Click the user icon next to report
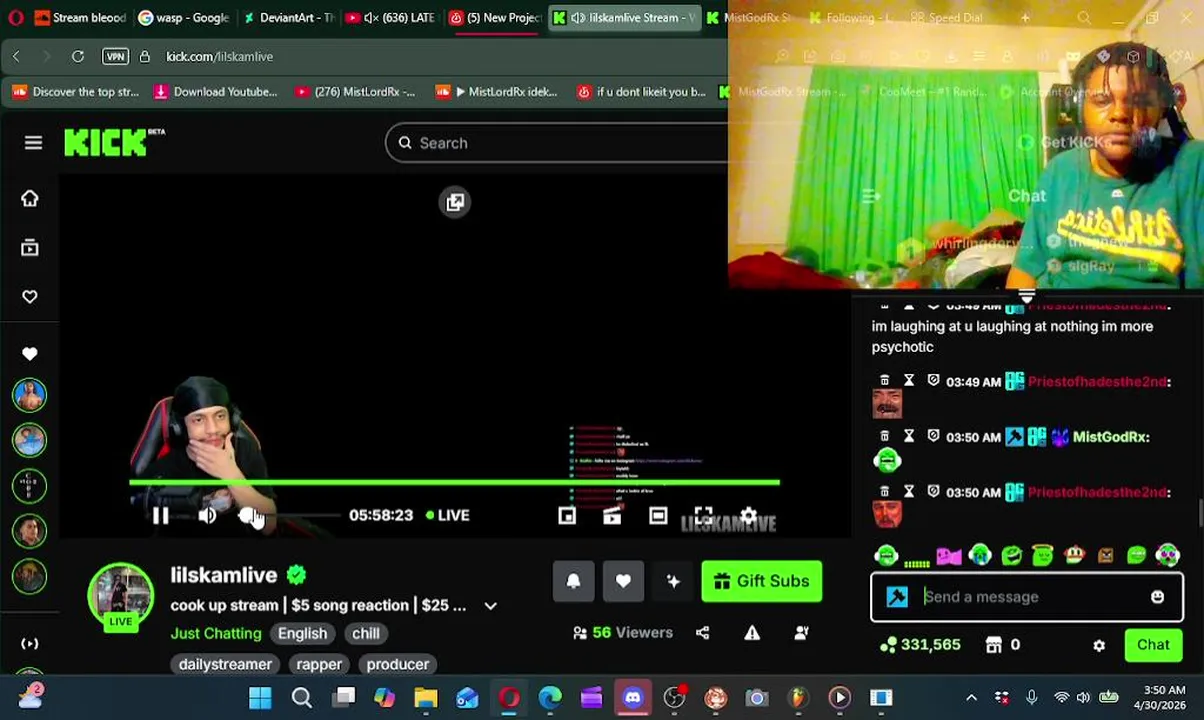 [x=801, y=632]
